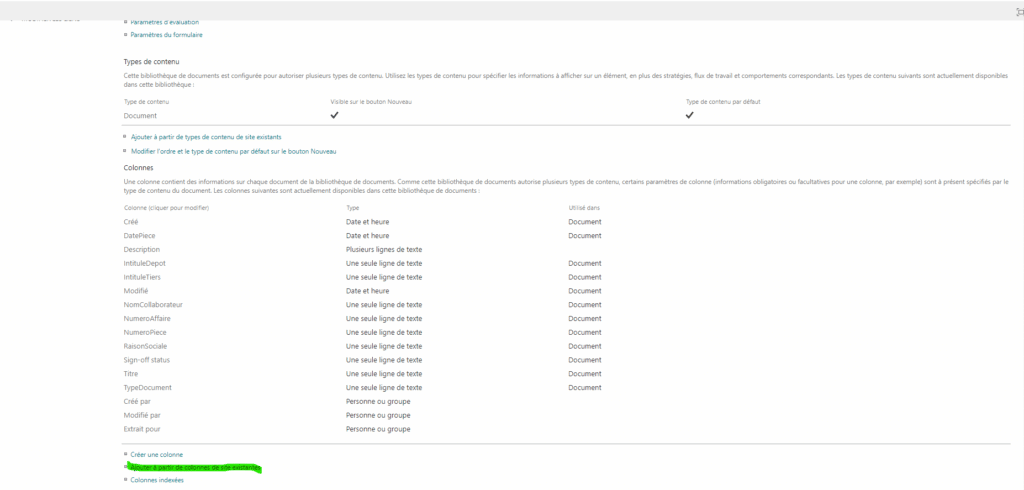Click Ajouter à partir de colonnes de site existantes
This screenshot has width=1024, height=490.
point(195,467)
